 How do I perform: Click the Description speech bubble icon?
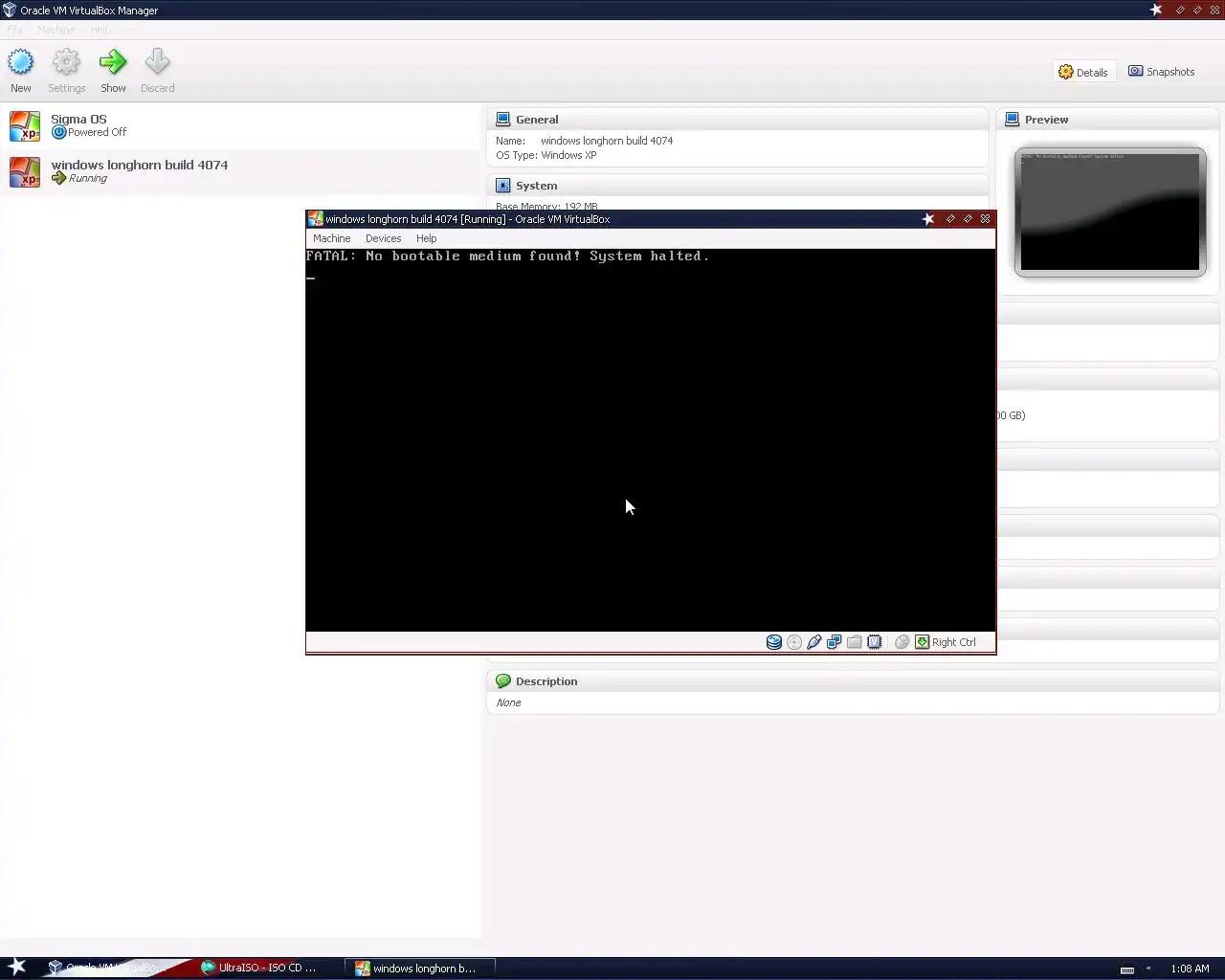point(503,681)
